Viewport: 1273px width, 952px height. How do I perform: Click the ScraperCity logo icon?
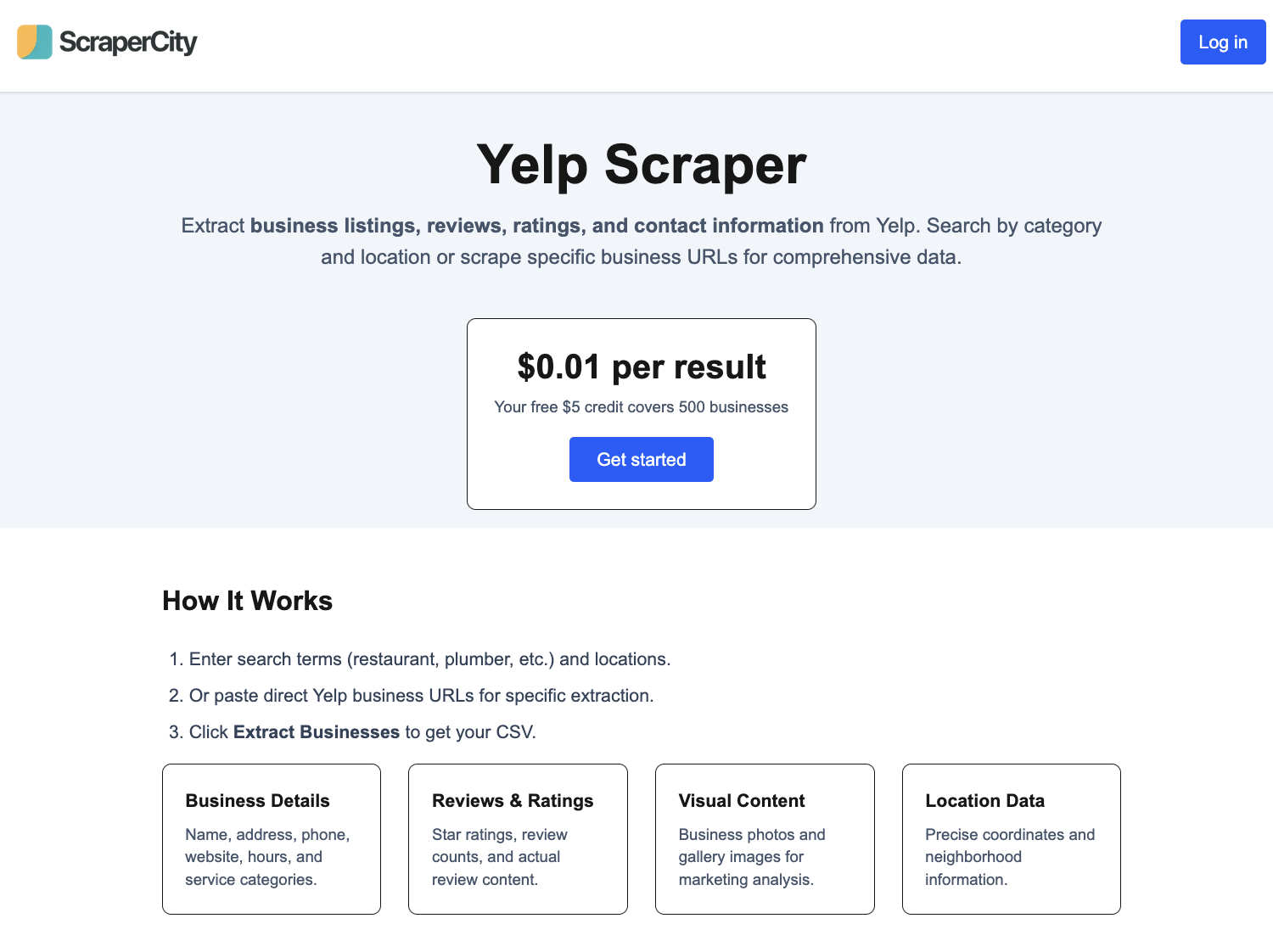(x=34, y=42)
